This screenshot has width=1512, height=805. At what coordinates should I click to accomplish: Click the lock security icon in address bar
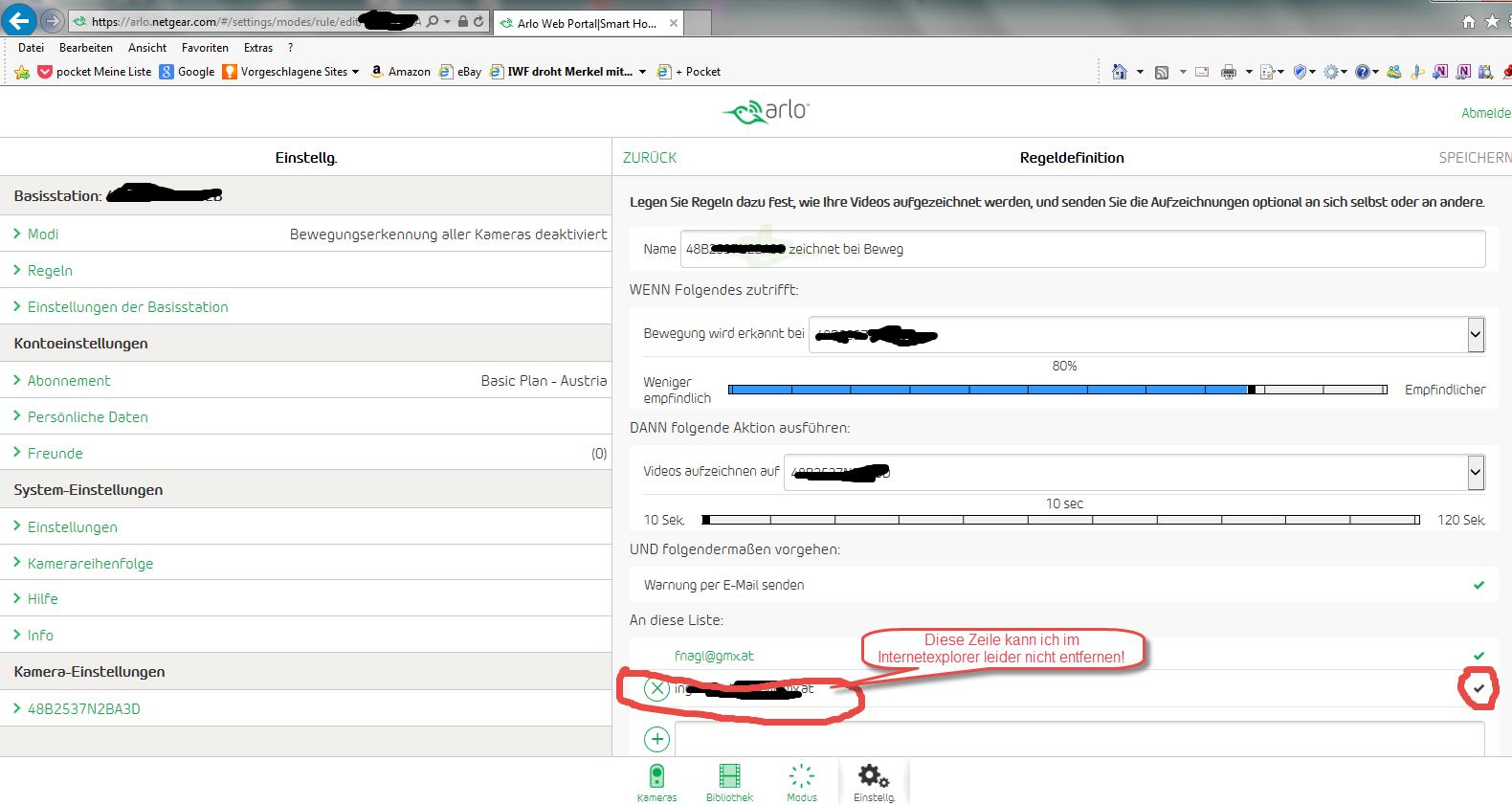463,21
